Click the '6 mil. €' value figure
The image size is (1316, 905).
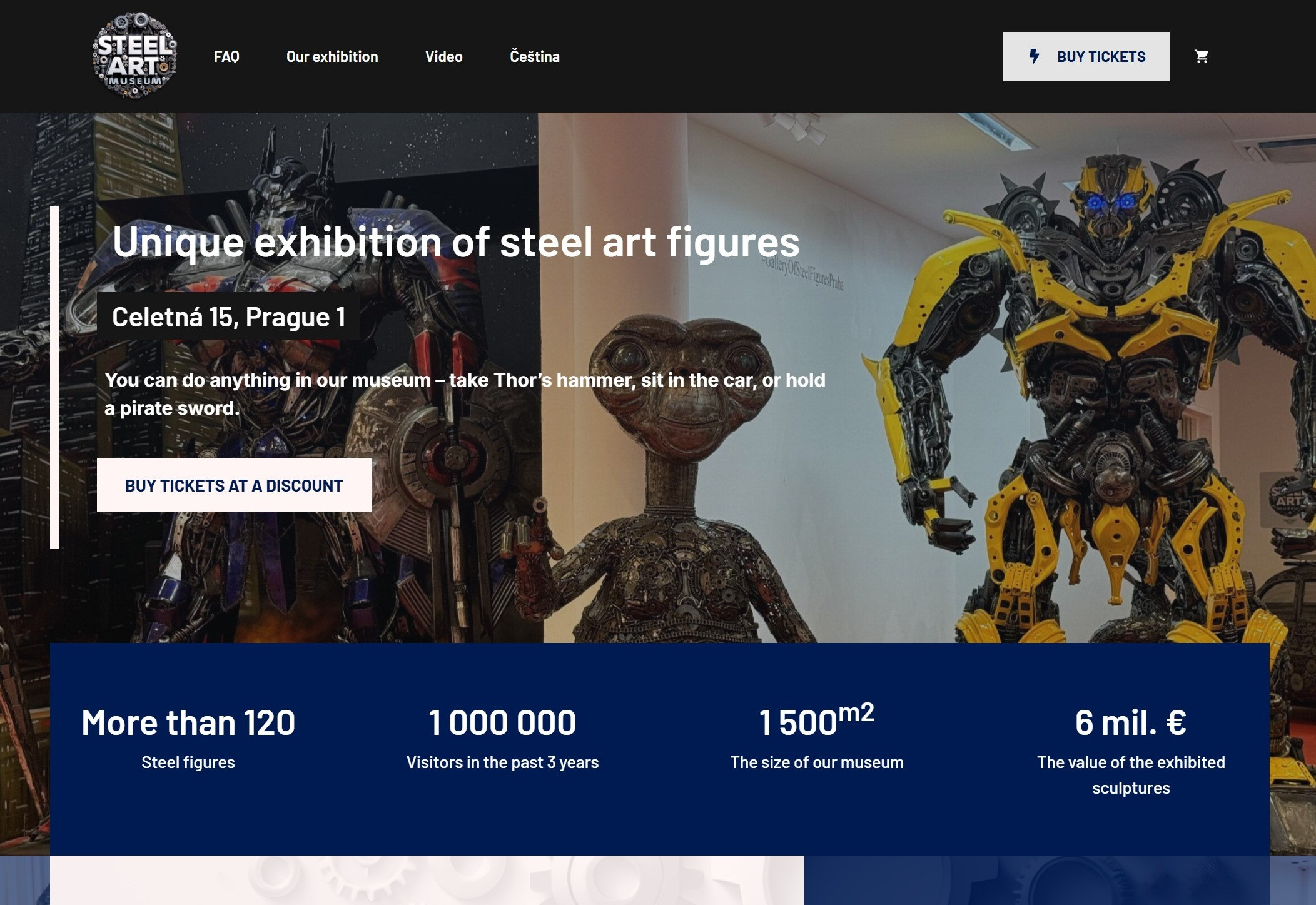(x=1131, y=722)
